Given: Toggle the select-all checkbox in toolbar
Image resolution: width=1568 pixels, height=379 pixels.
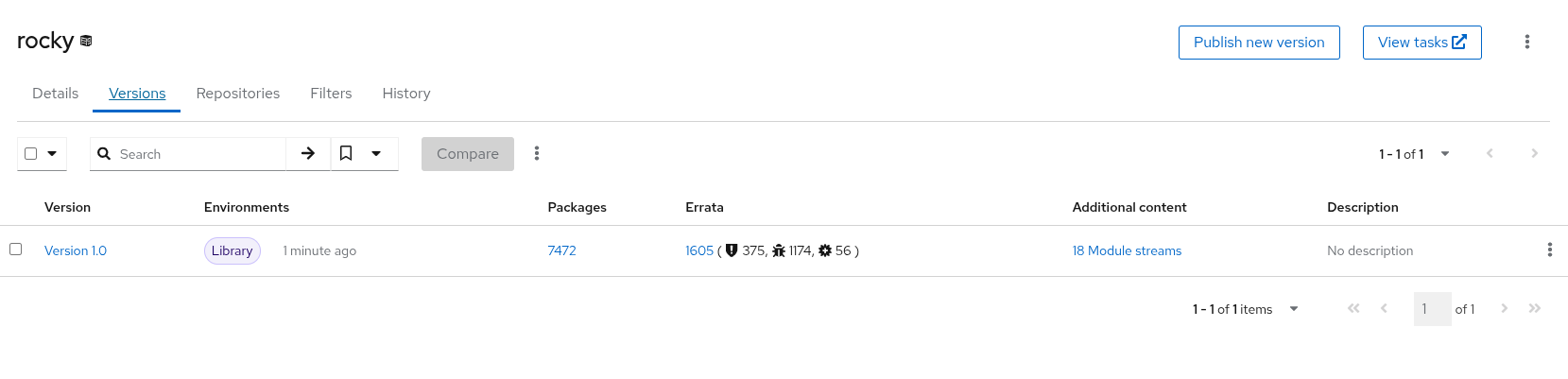Looking at the screenshot, I should pos(31,153).
